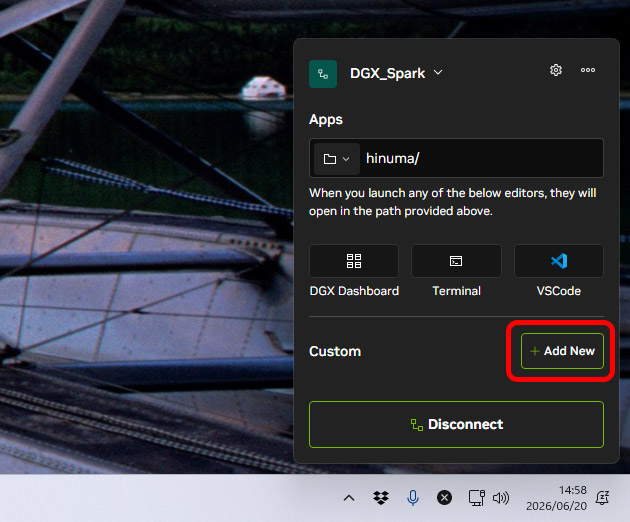
Task: Open the folder picker dropdown
Action: [336, 159]
